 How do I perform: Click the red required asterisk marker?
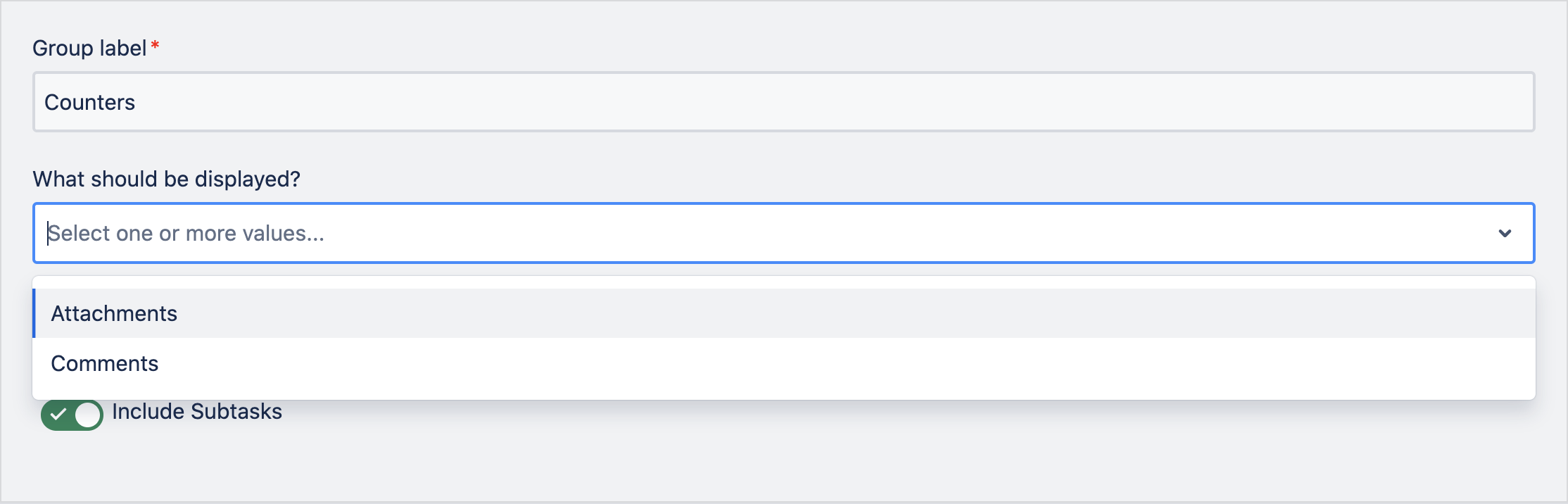[156, 46]
